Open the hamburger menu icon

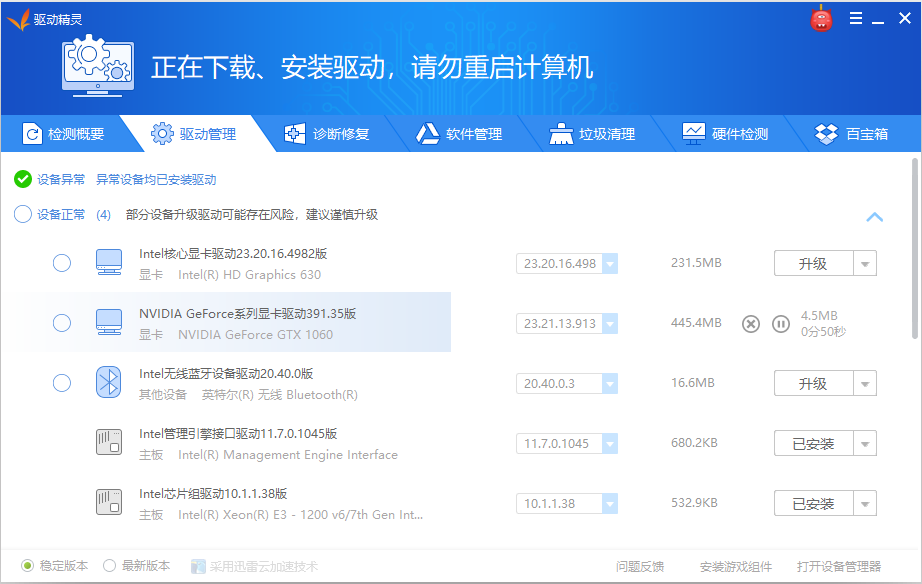(x=855, y=18)
